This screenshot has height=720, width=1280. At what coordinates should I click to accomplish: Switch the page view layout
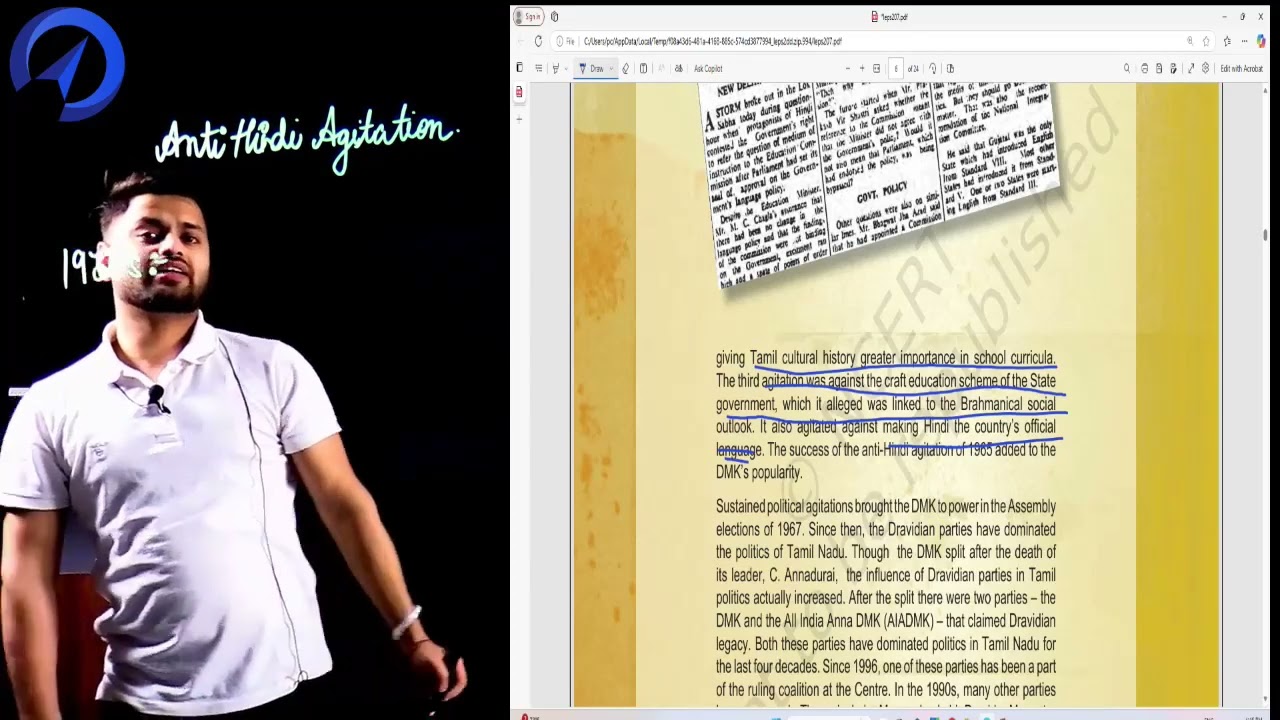pyautogui.click(x=950, y=68)
